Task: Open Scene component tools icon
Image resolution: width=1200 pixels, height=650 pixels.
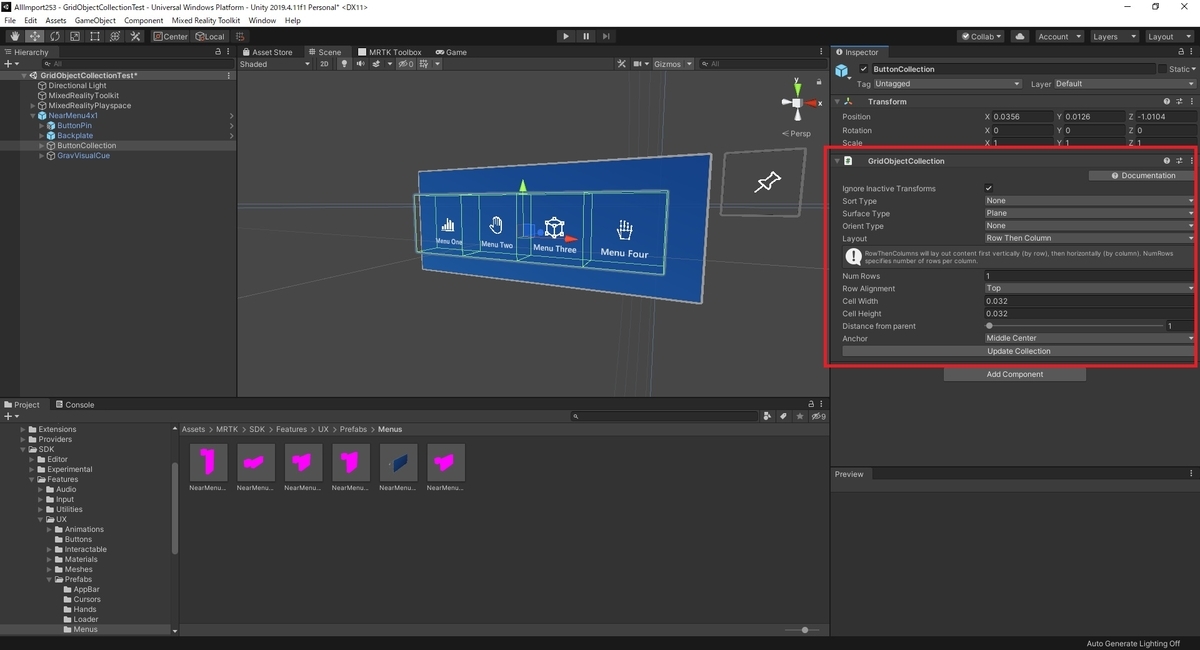Action: coord(621,64)
